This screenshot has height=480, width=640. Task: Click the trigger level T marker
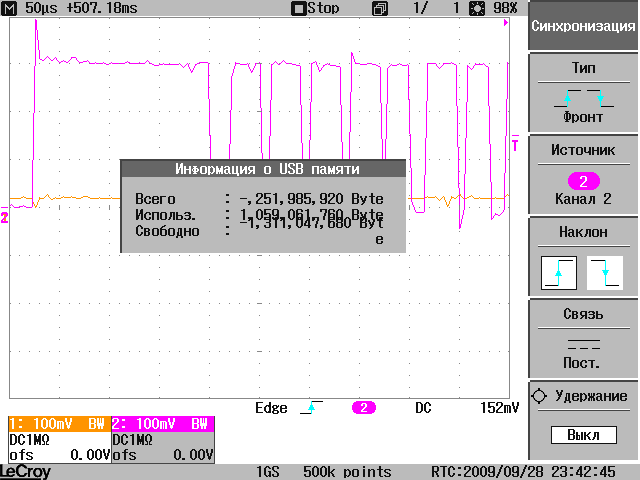pos(515,145)
